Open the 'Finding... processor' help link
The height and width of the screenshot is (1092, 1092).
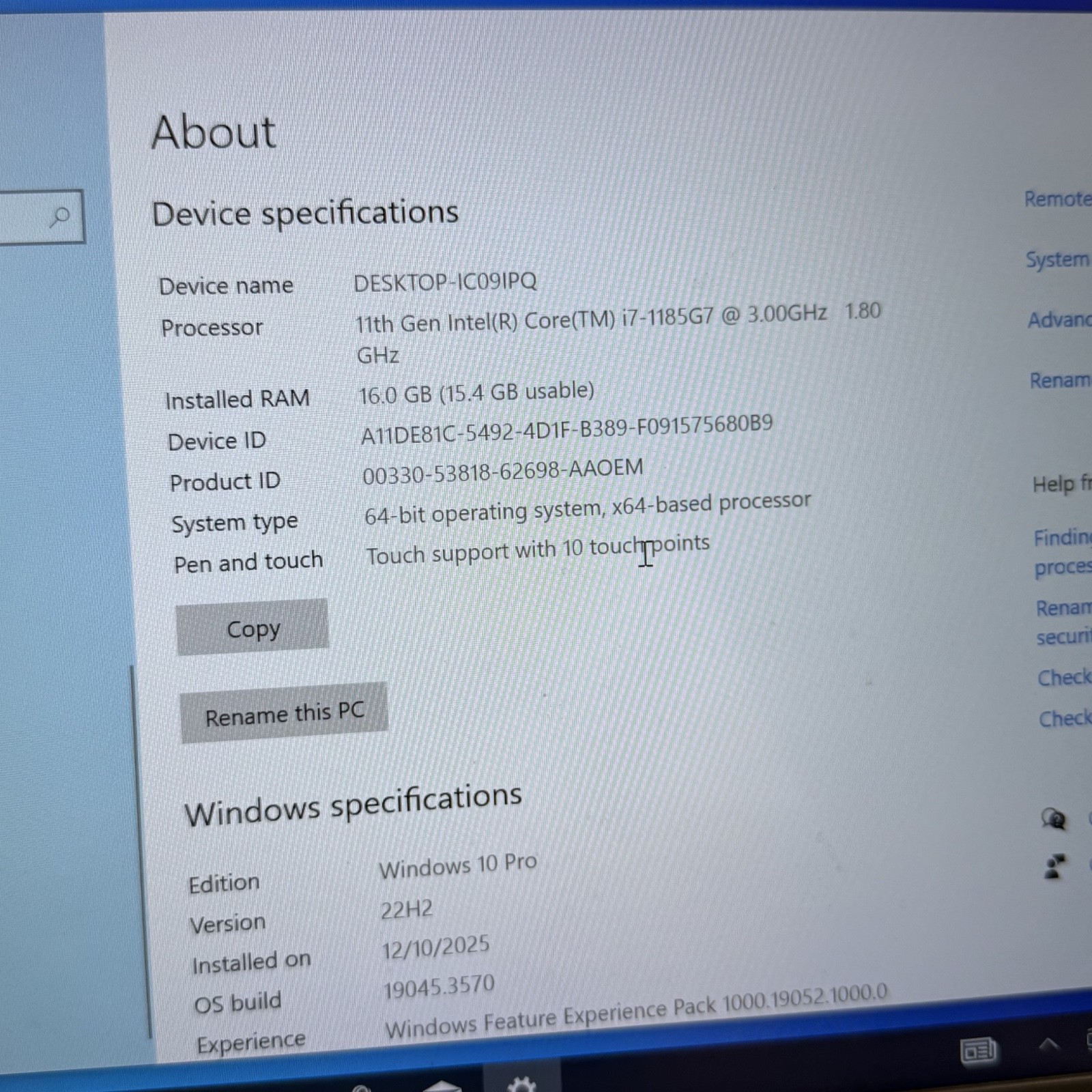[1063, 552]
